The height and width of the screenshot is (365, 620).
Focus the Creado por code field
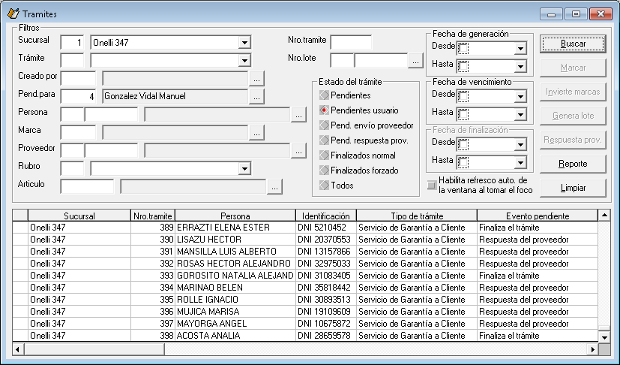[x=78, y=79]
